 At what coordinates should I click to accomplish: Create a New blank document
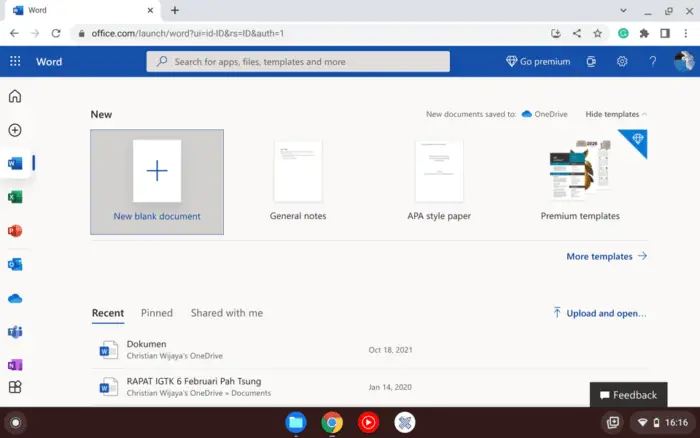tap(157, 182)
